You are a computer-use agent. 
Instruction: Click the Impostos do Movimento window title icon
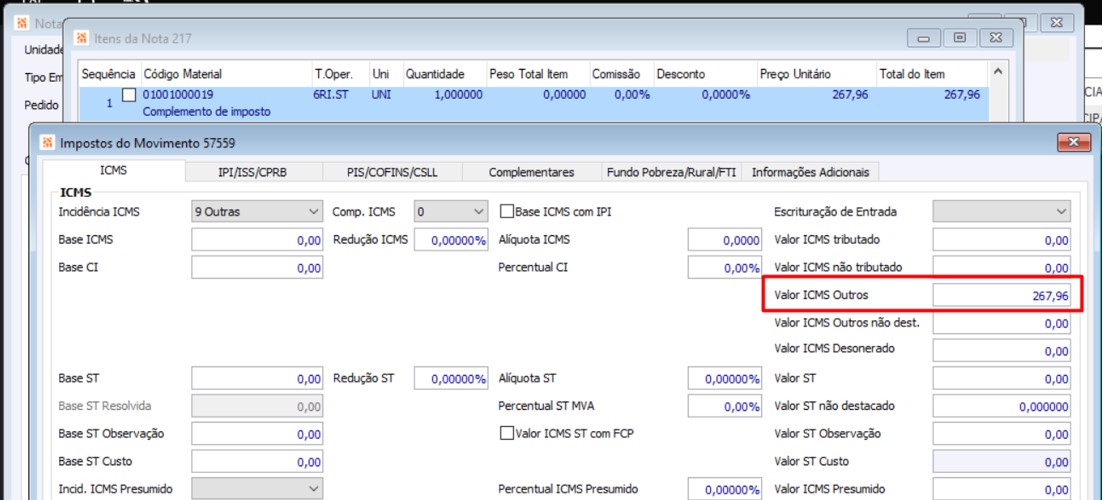(47, 143)
